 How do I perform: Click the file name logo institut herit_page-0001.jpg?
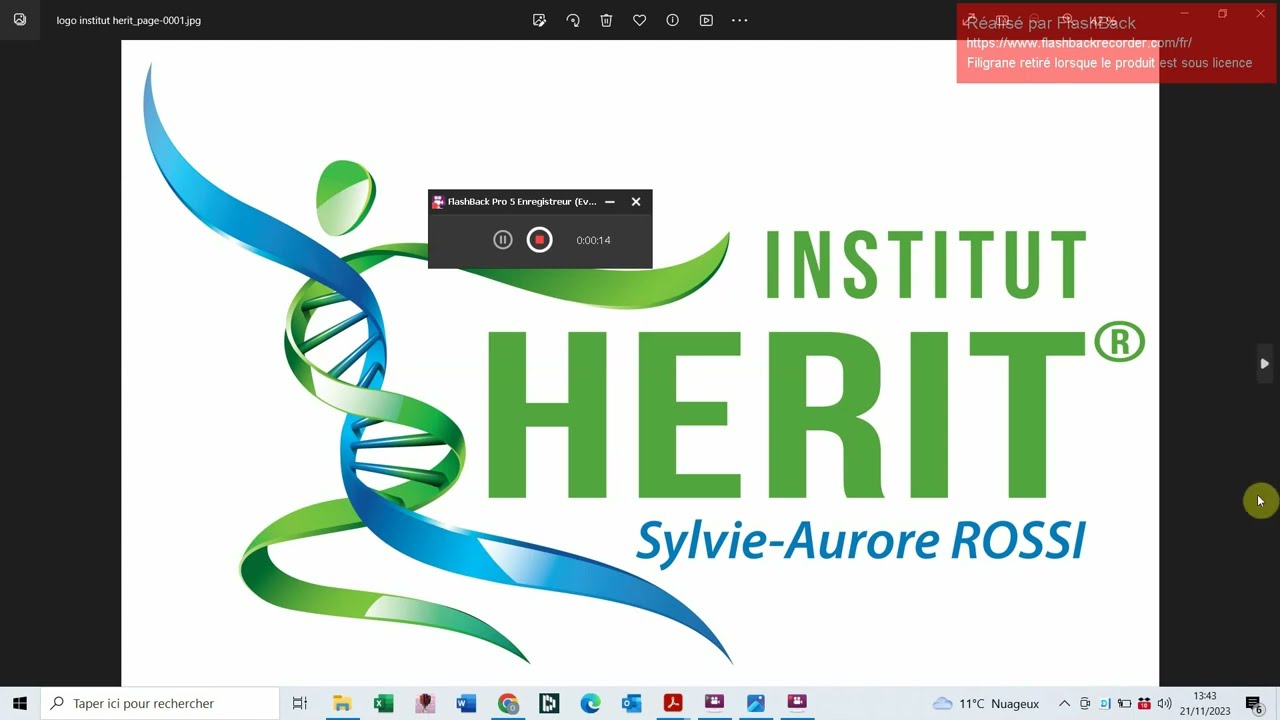pyautogui.click(x=129, y=20)
